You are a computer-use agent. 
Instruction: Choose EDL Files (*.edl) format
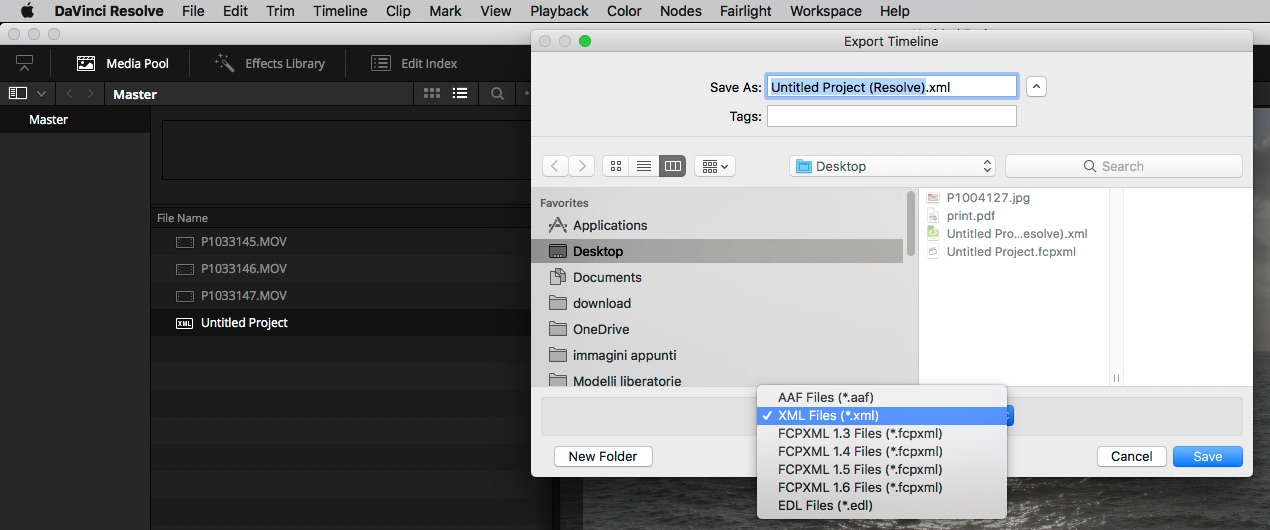(x=882, y=505)
